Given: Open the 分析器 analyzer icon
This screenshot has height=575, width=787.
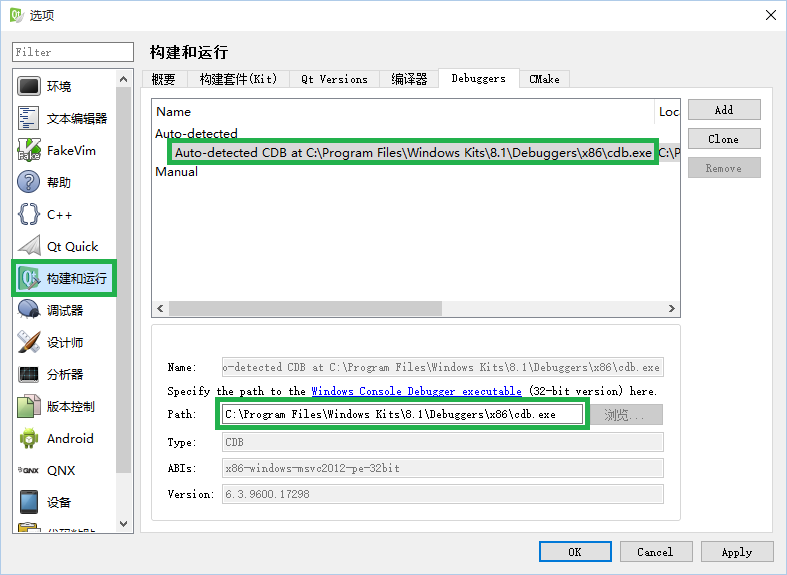Looking at the screenshot, I should coord(29,374).
